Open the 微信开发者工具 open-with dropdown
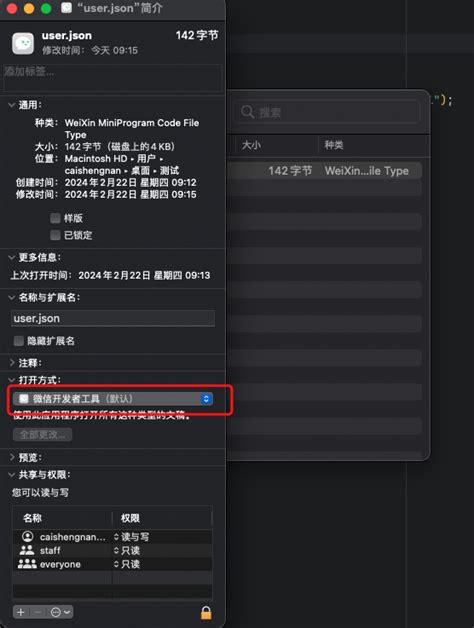Image resolution: width=474 pixels, height=628 pixels. click(x=113, y=399)
